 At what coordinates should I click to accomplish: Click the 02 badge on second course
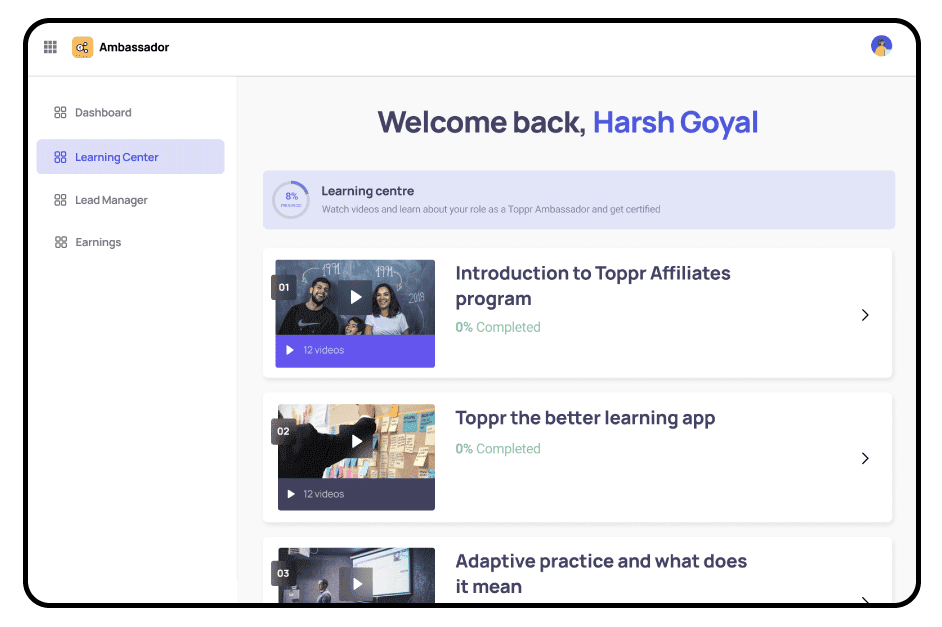284,431
